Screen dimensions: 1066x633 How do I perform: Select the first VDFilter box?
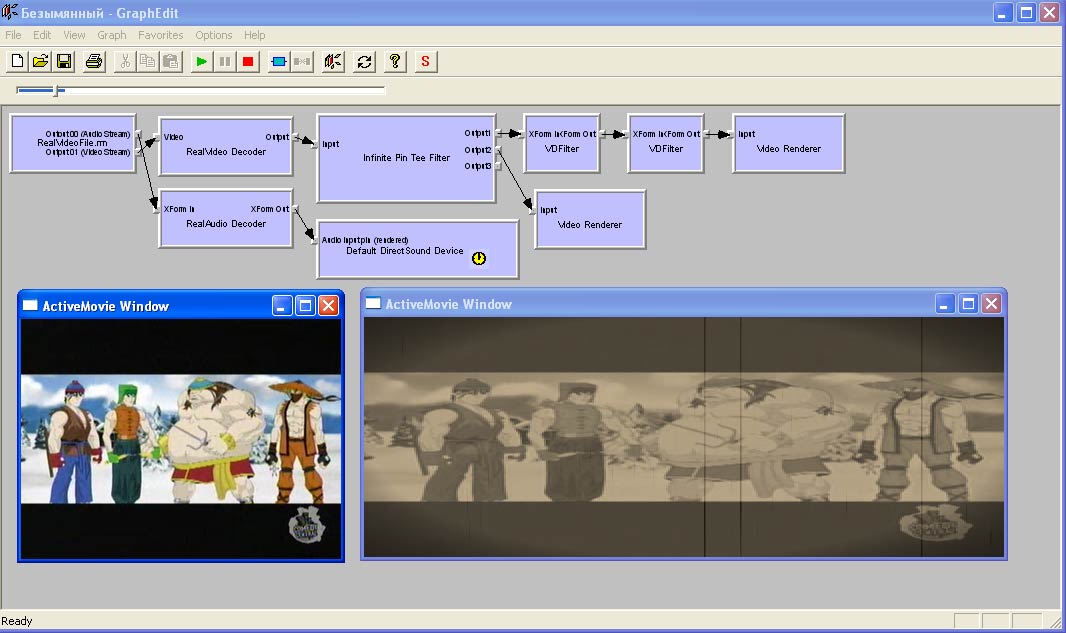click(562, 143)
